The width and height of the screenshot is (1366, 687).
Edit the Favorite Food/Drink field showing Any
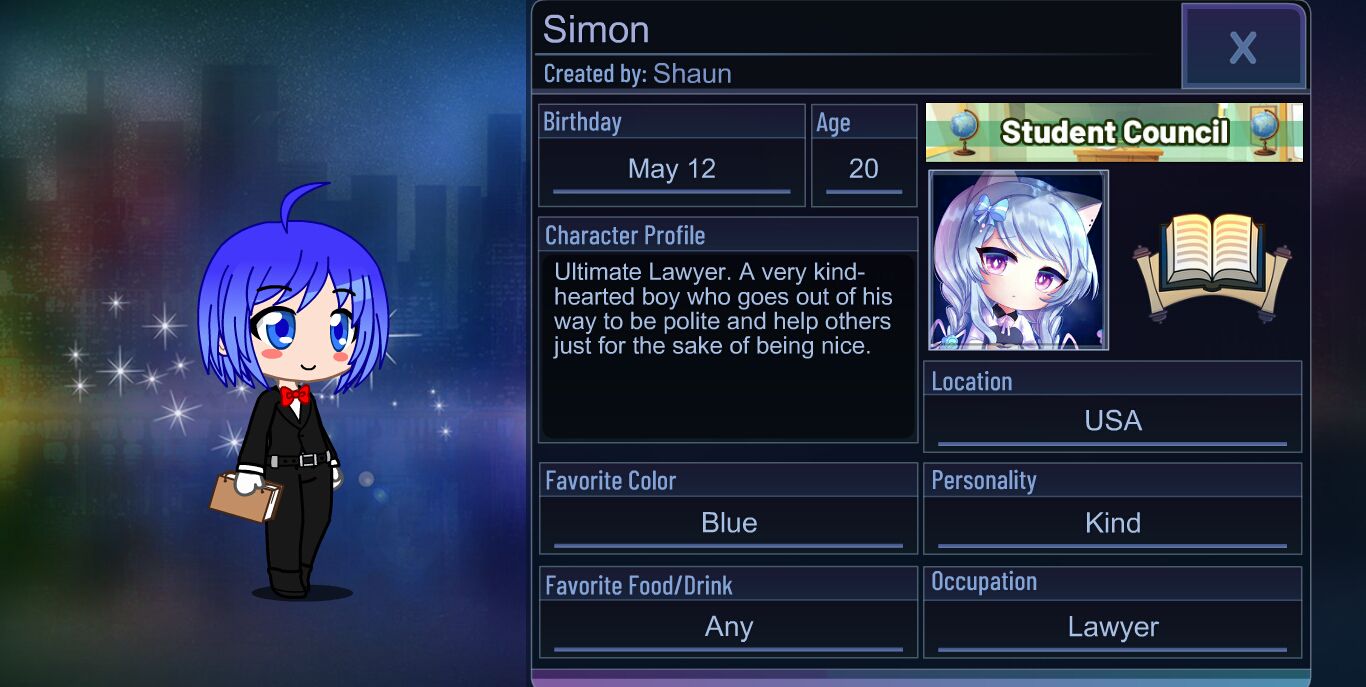(729, 627)
